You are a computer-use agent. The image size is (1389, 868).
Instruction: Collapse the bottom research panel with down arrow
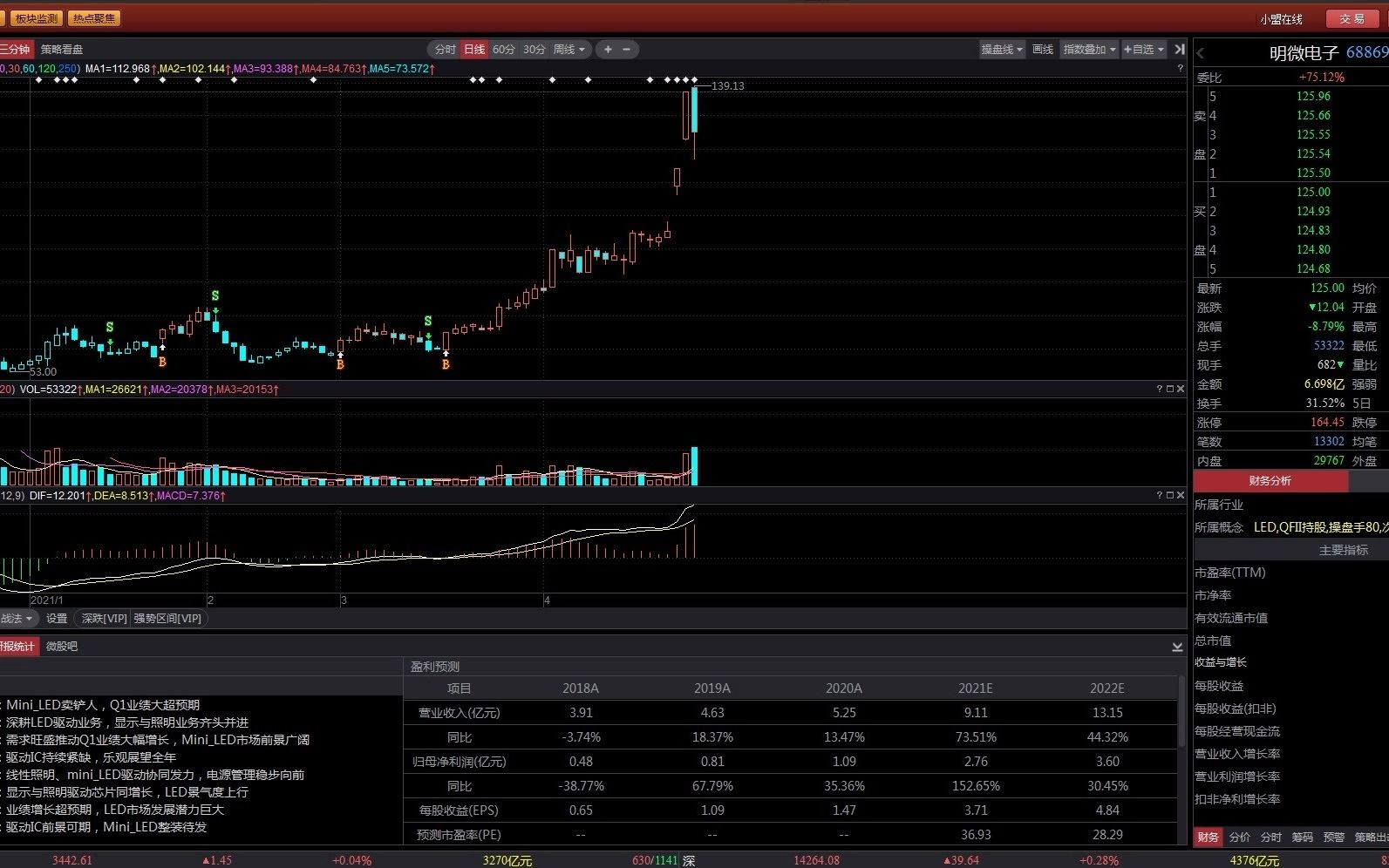[x=1177, y=647]
